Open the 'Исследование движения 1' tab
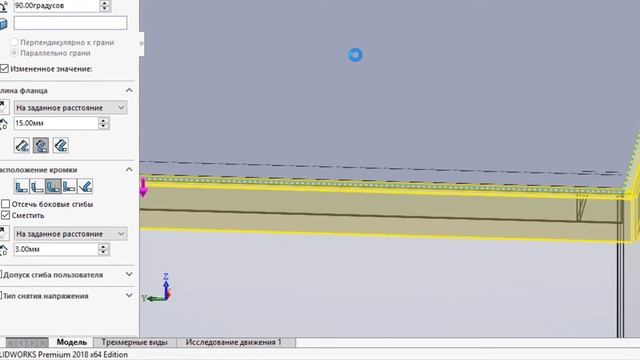Screen dimensions: 640x360 point(233,342)
